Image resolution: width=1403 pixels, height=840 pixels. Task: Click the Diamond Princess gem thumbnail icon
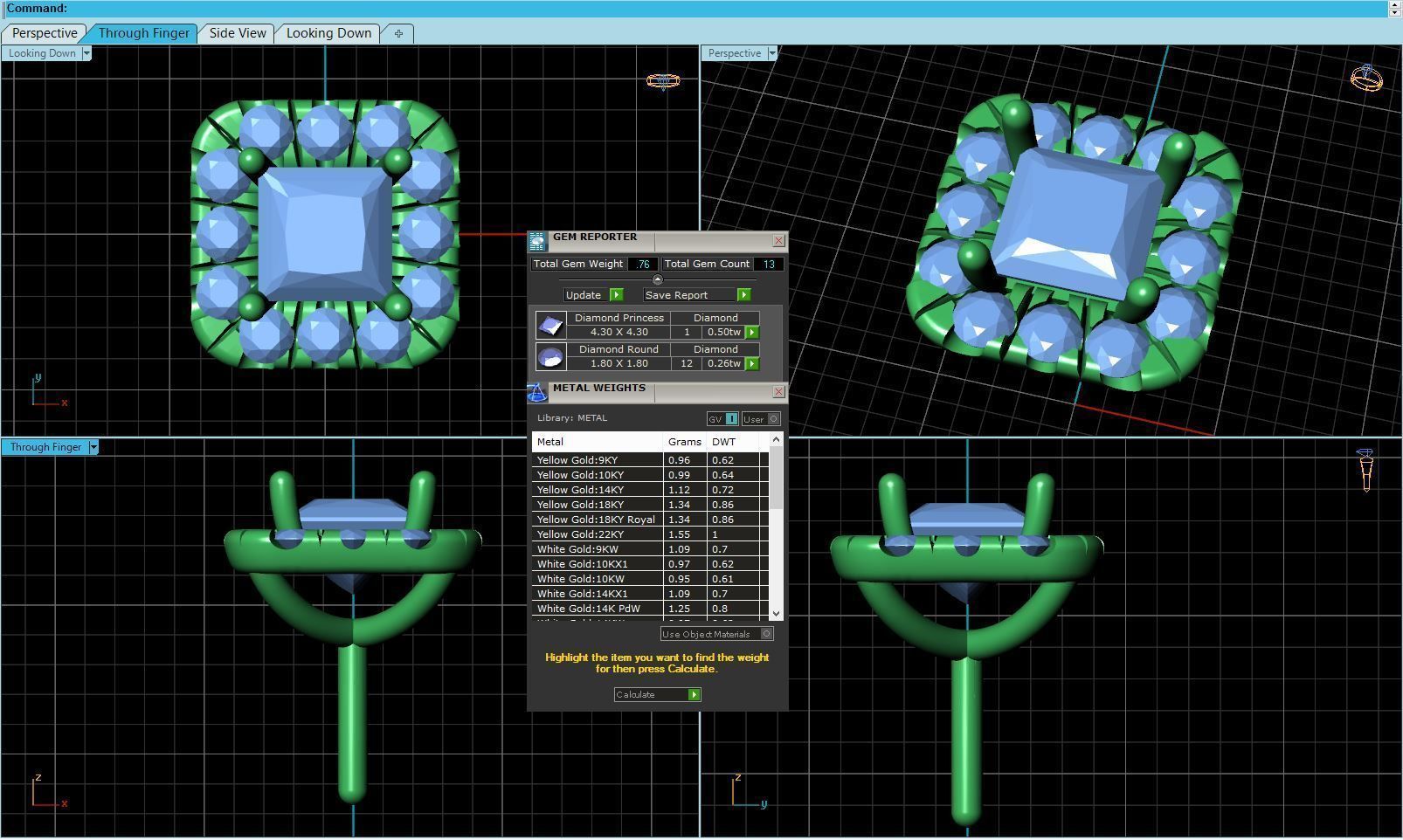pos(550,326)
